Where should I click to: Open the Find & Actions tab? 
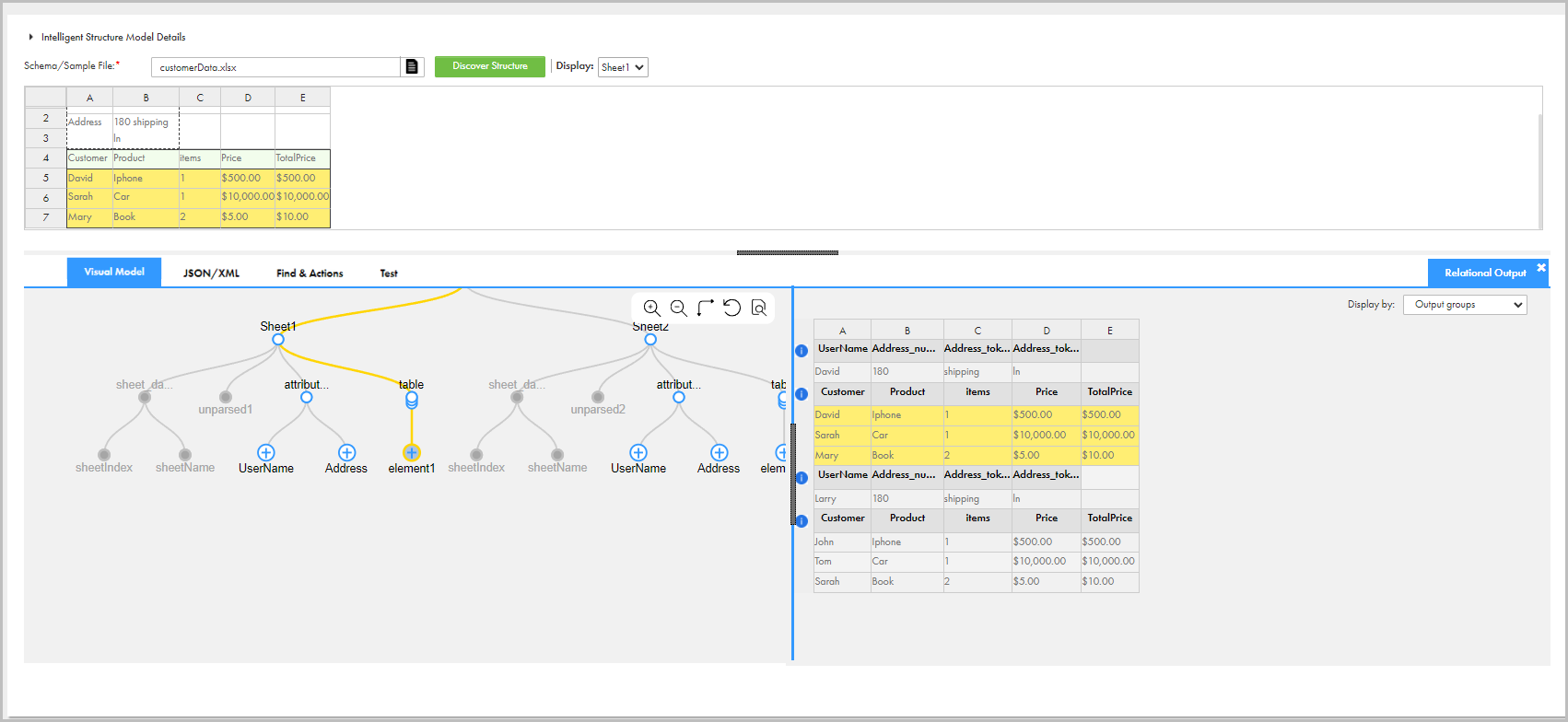click(310, 274)
